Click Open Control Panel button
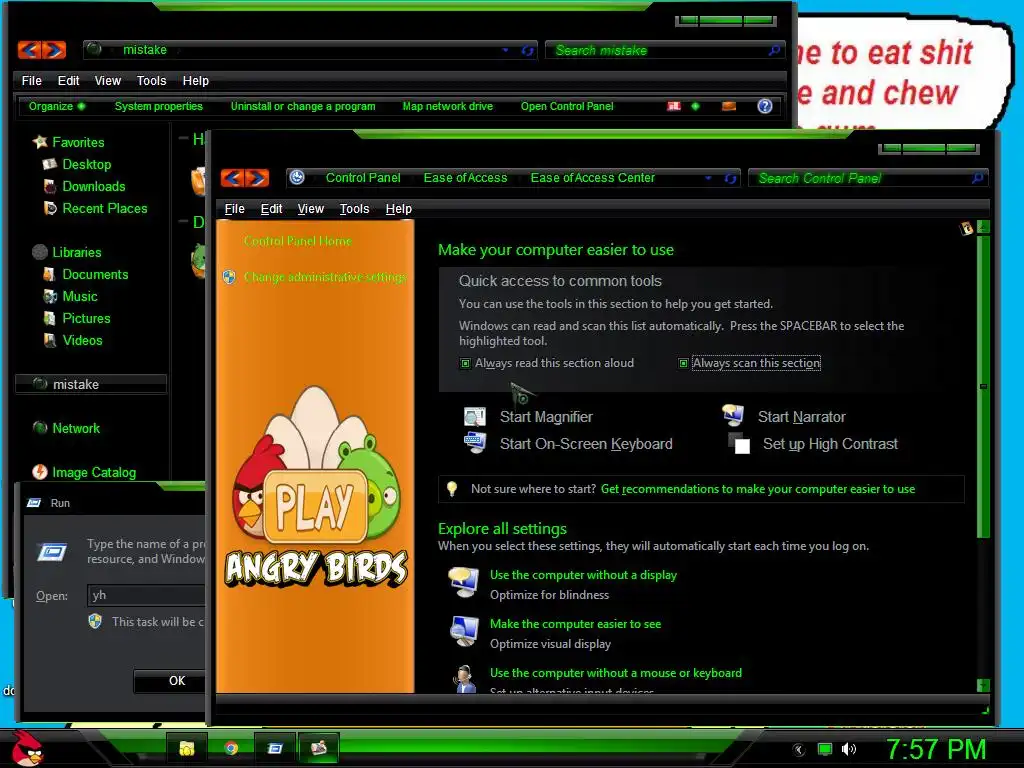Viewport: 1024px width, 768px height. (x=567, y=106)
